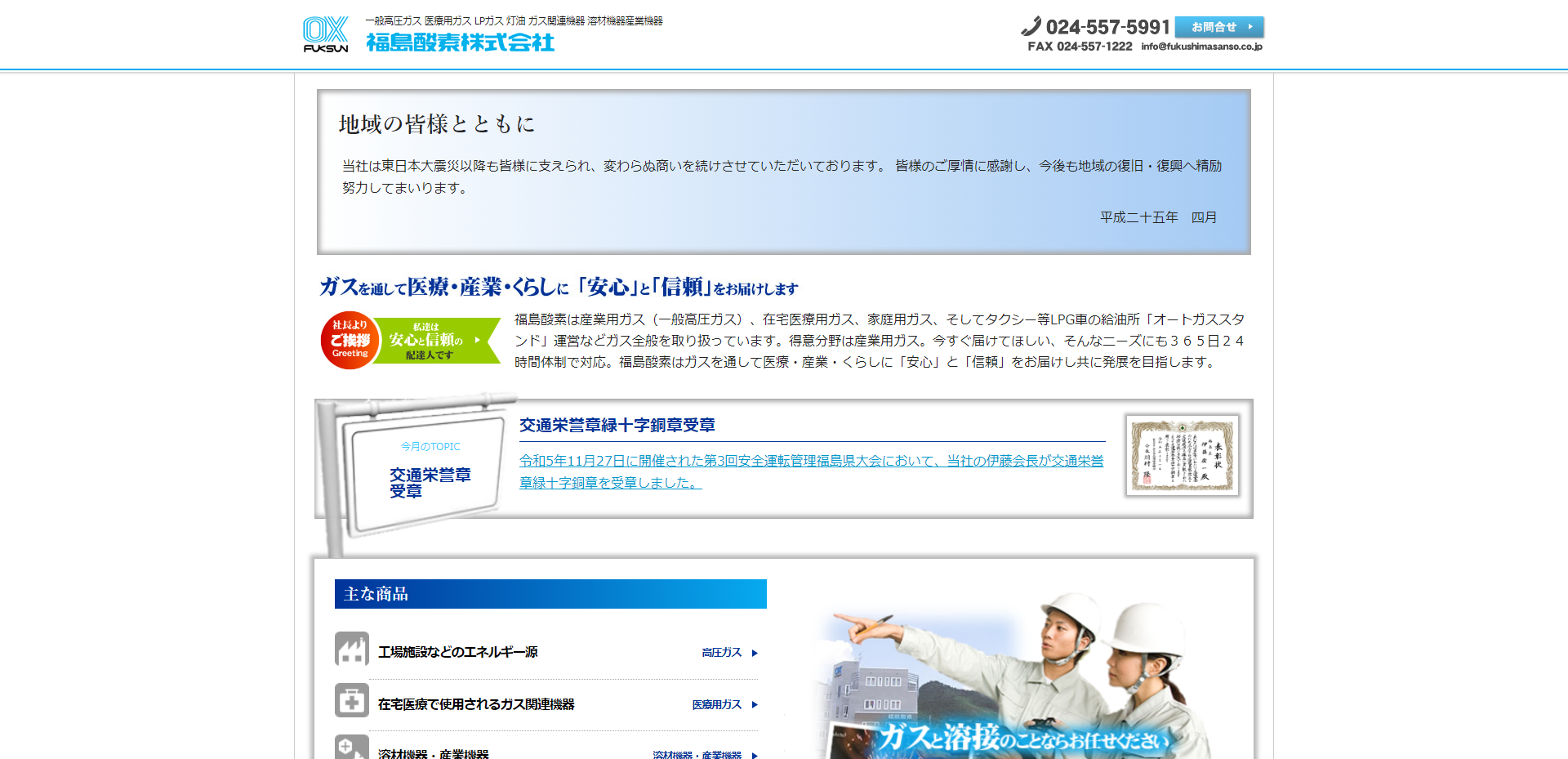Click the medical kit icon for 在宅医療
The height and width of the screenshot is (759, 1568).
(352, 701)
